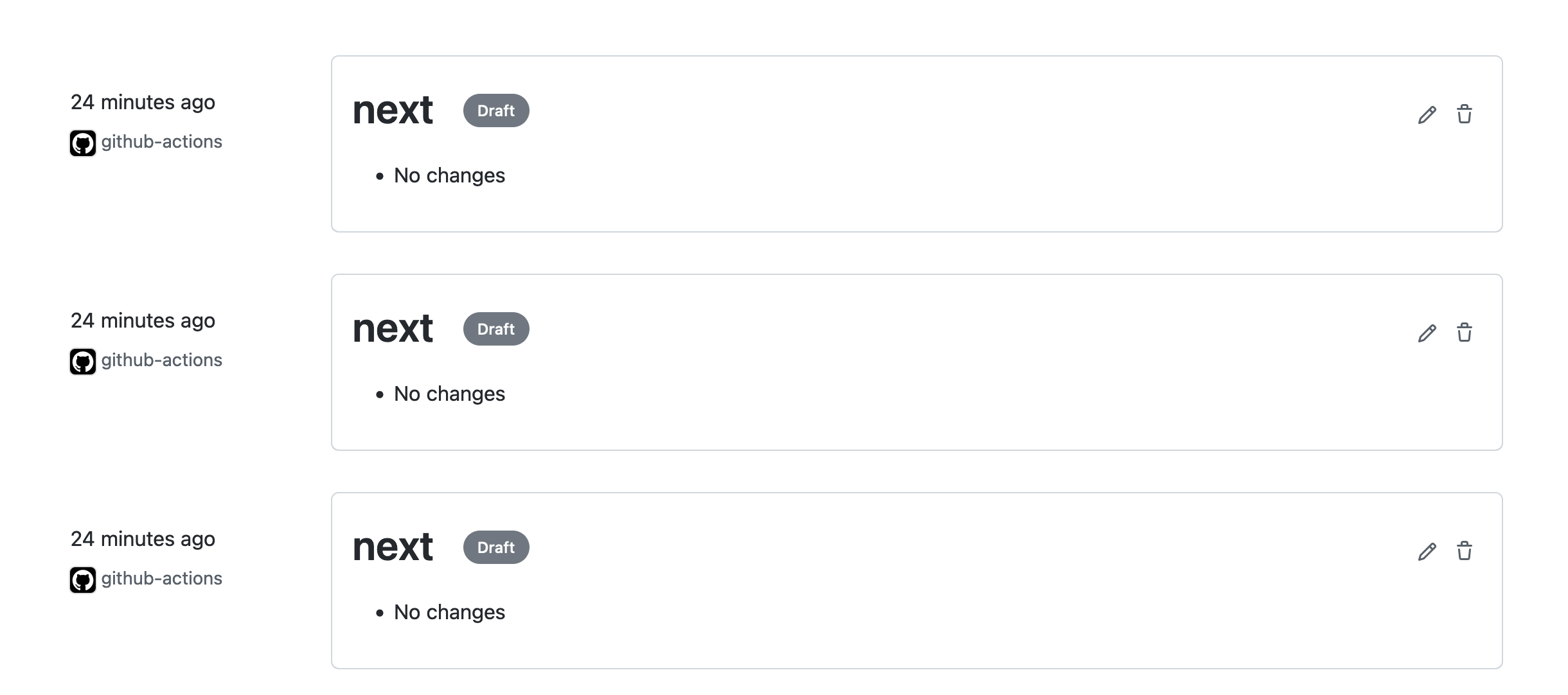Open the second 'next' release title

pos(393,328)
